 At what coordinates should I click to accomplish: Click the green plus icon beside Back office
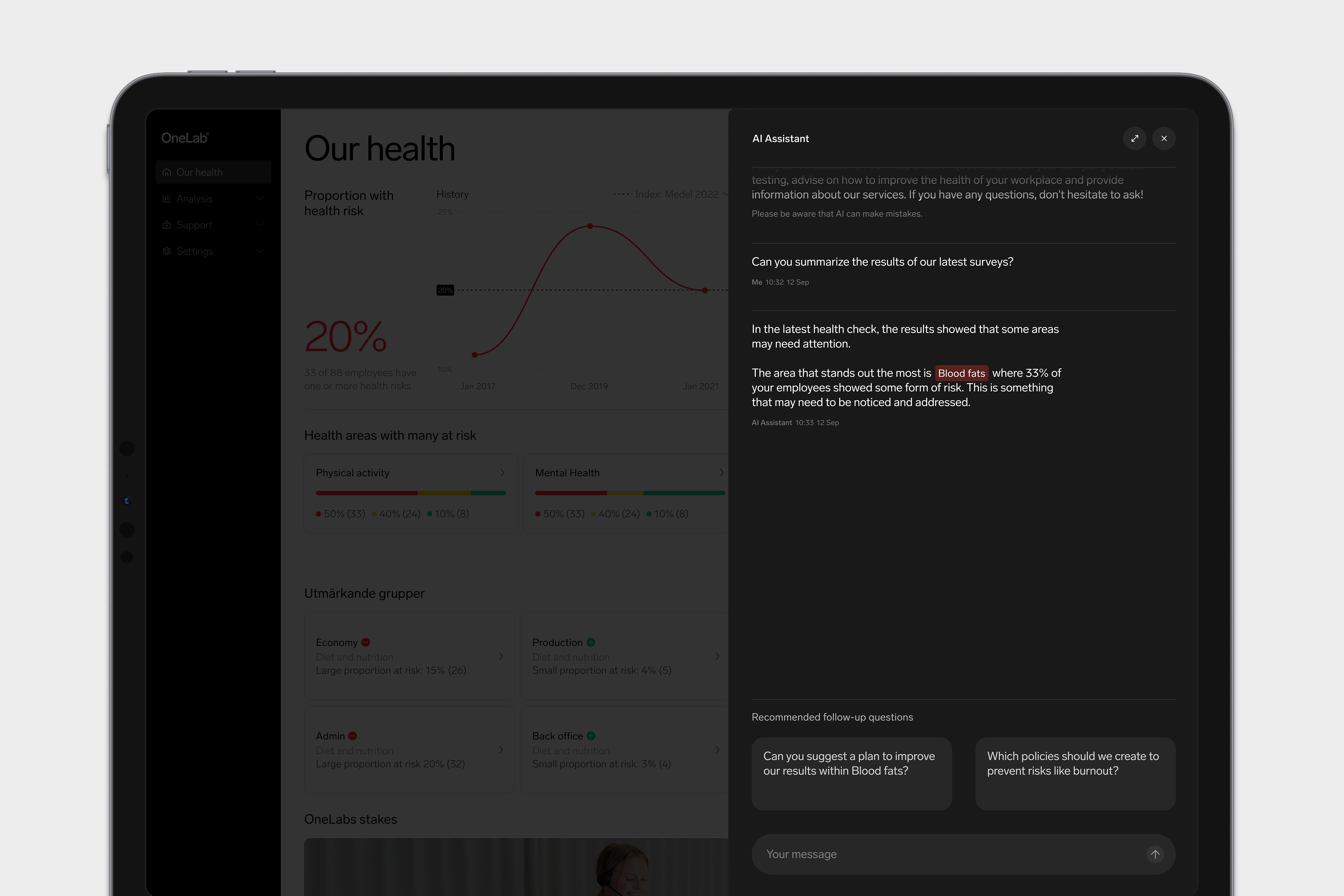pyautogui.click(x=591, y=736)
